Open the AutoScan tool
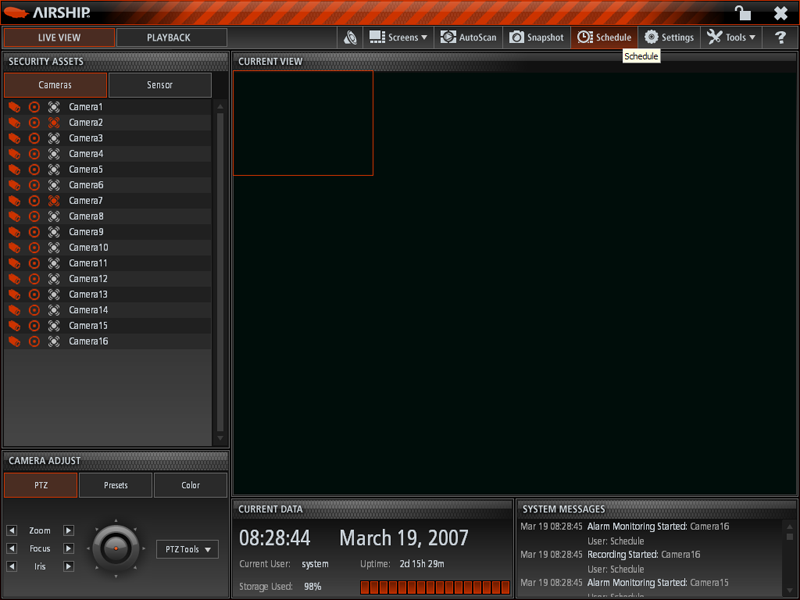The width and height of the screenshot is (800, 600). 467,38
